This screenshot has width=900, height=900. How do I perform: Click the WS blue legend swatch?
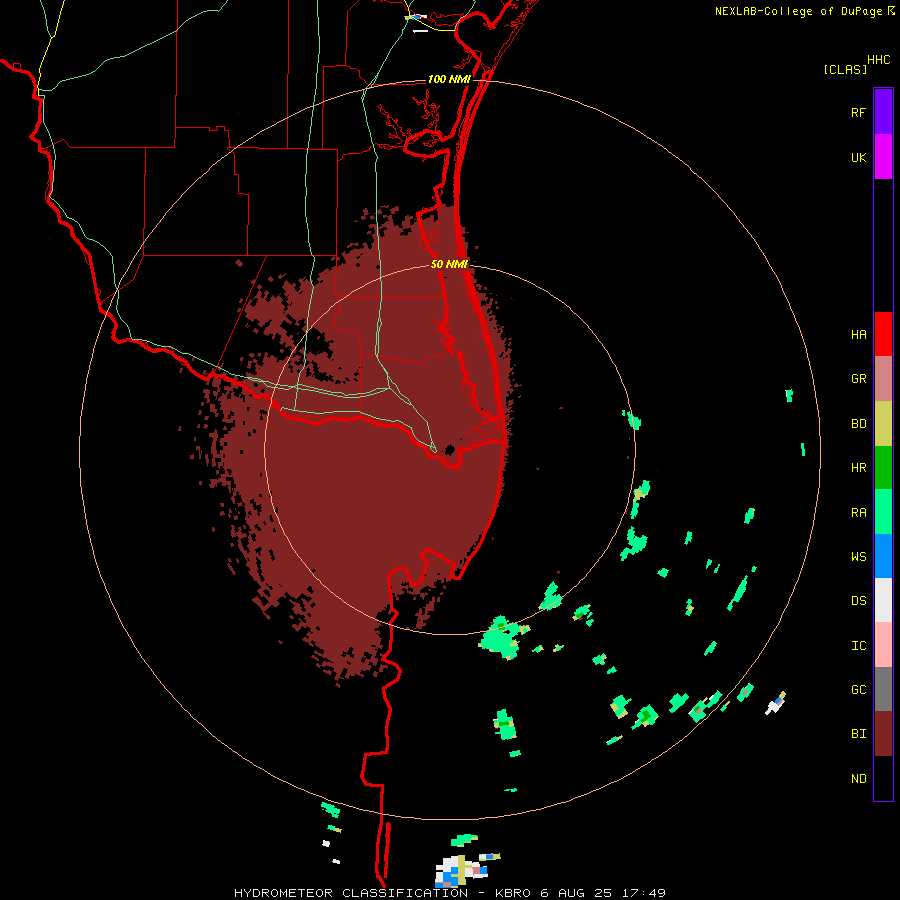883,556
